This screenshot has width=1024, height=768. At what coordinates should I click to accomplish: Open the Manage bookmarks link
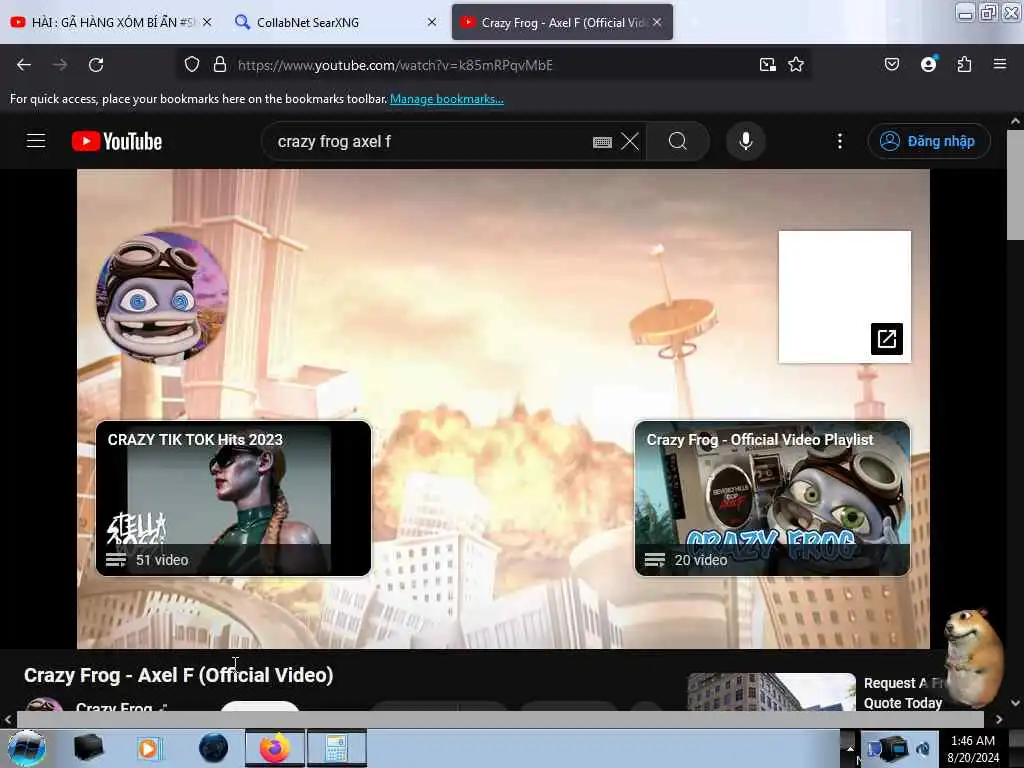coord(447,99)
